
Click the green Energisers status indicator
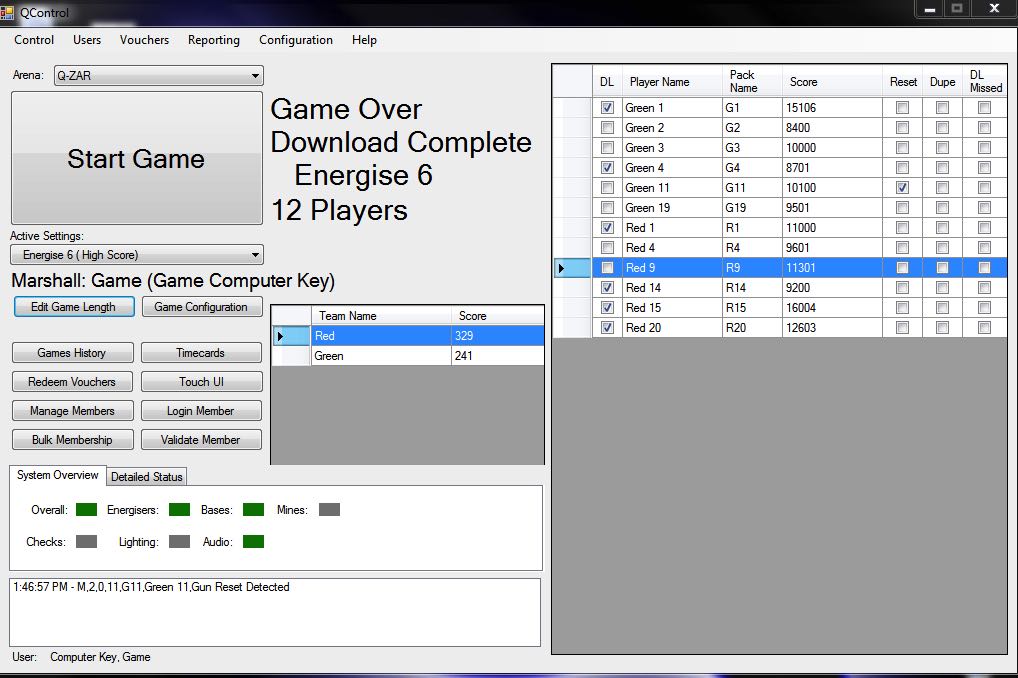[179, 510]
